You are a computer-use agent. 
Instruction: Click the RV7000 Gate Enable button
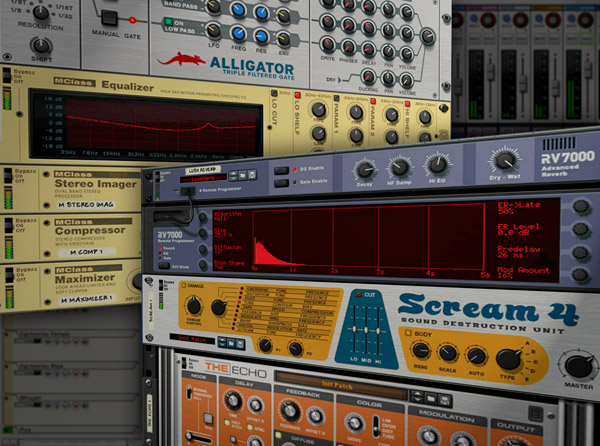[281, 183]
